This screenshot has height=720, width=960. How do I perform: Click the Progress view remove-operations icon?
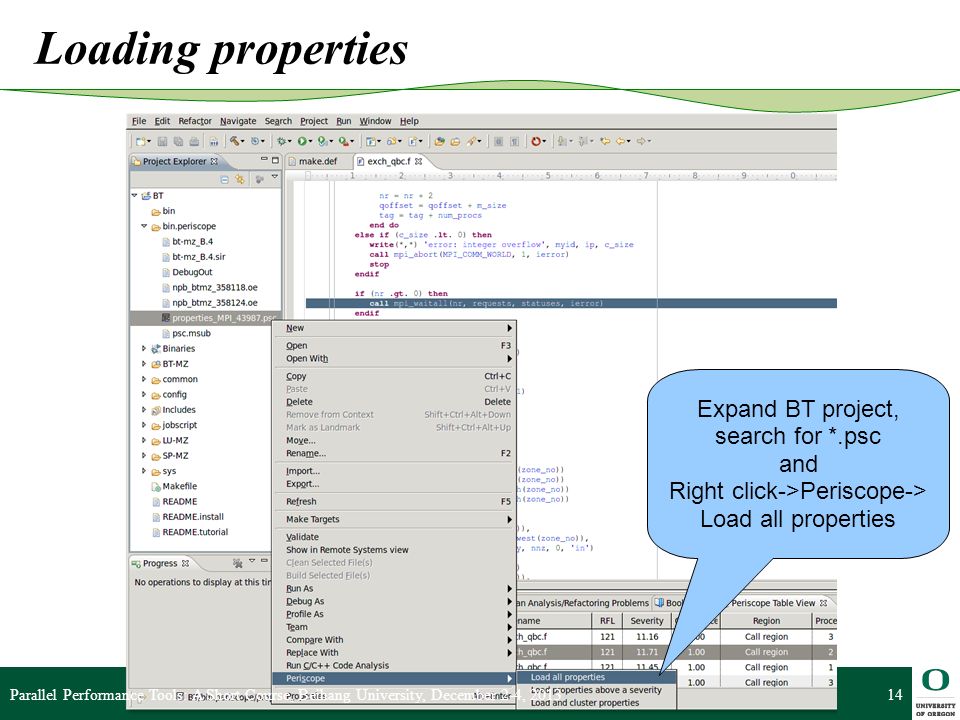tap(238, 563)
